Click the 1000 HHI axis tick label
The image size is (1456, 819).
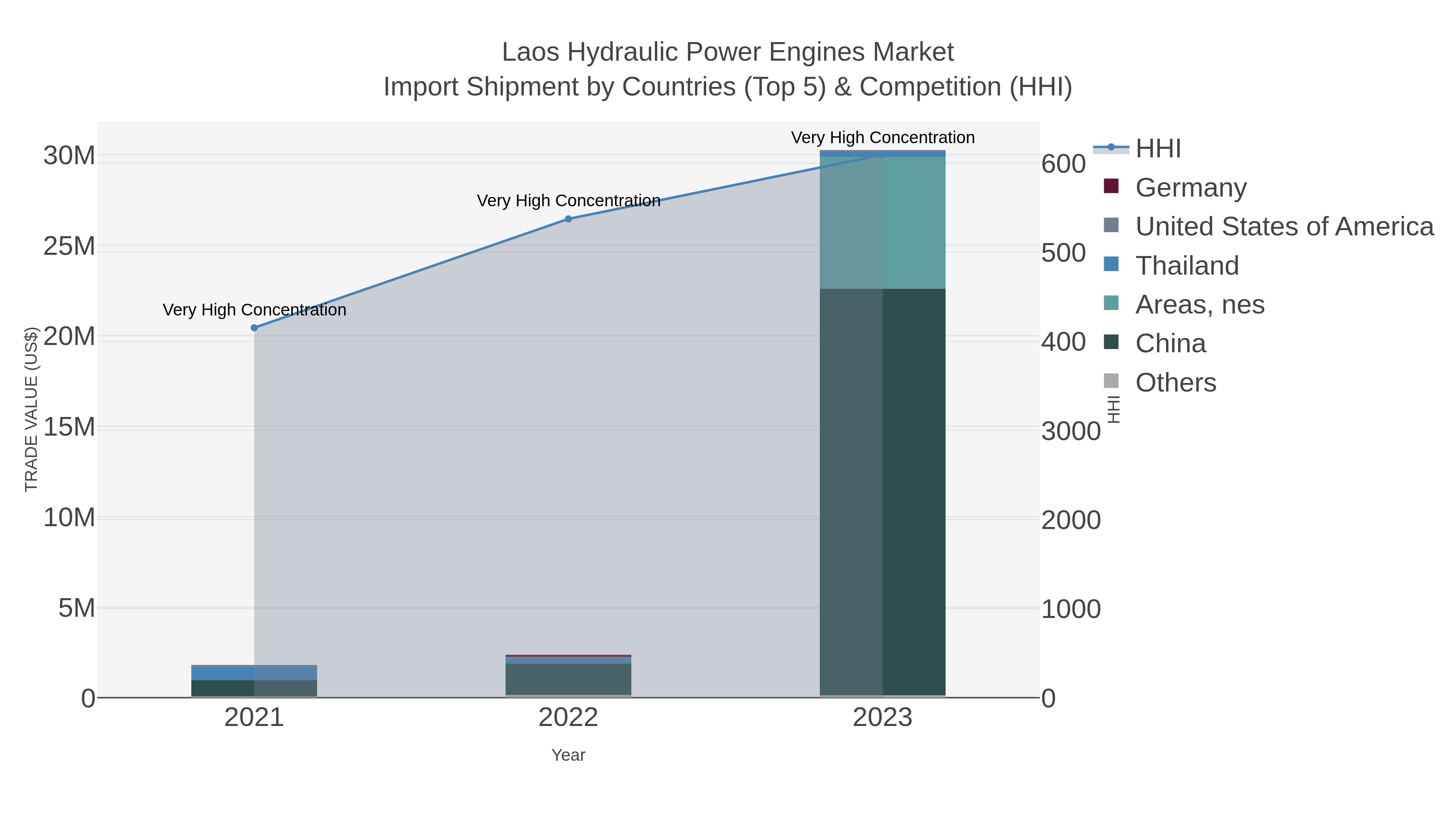[x=1071, y=609]
